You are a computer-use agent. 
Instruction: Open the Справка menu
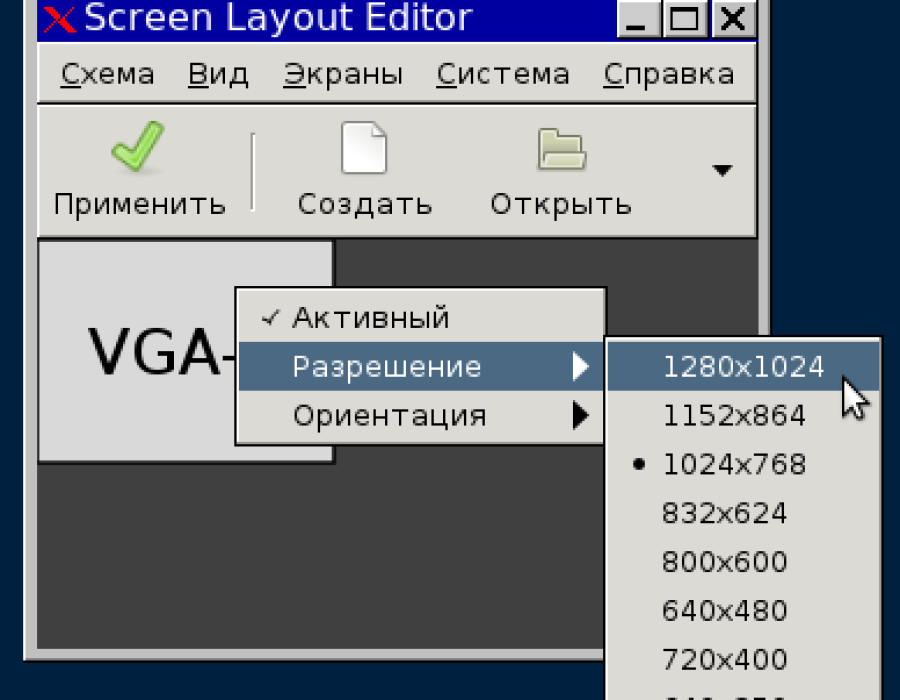pos(669,75)
